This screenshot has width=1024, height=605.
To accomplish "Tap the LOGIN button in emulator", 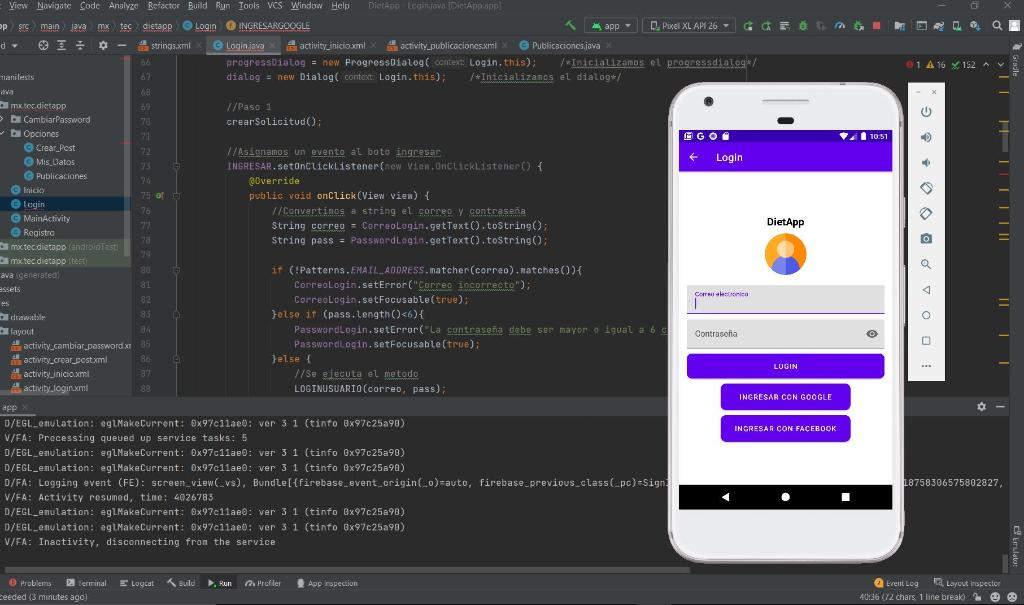I will point(785,367).
